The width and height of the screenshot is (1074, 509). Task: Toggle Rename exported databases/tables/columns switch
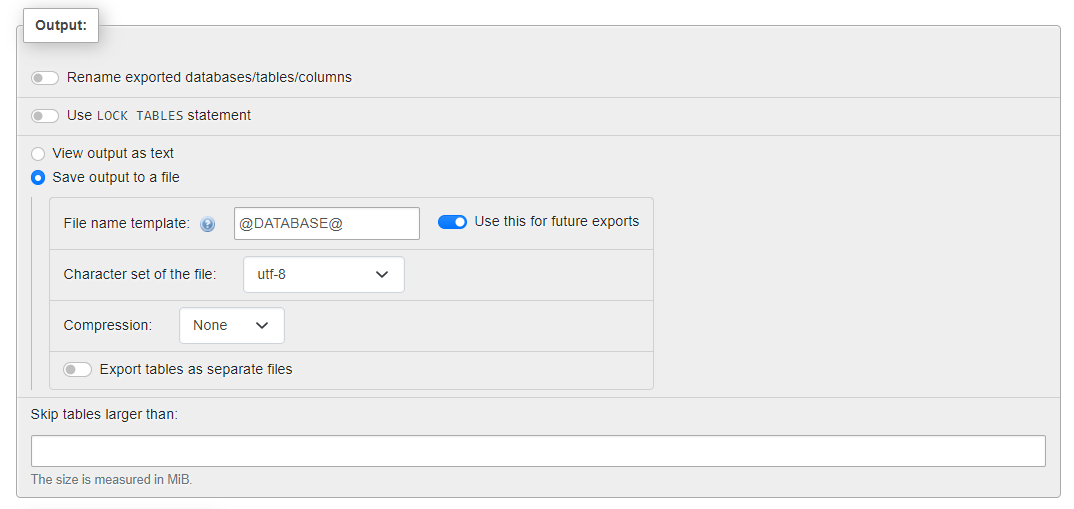[45, 78]
